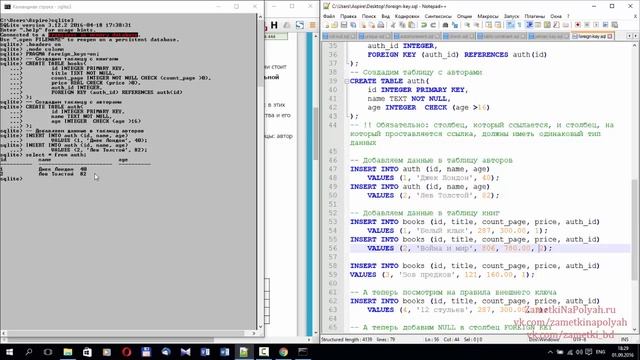The image size is (640, 360).
Task: Open the Макросы menu in Notepad++
Action: 488,16
